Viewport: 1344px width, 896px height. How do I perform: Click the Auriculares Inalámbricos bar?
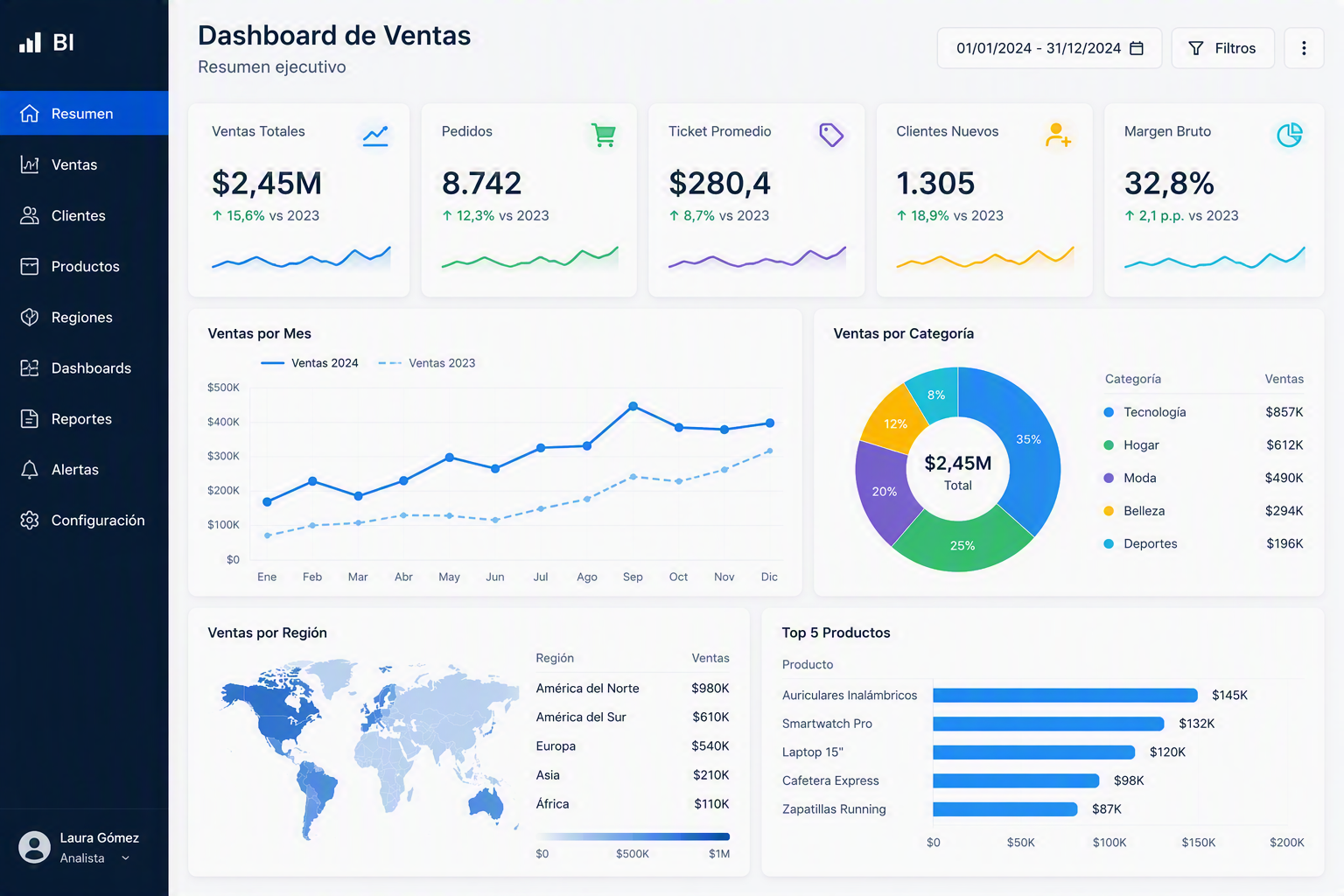click(1065, 696)
